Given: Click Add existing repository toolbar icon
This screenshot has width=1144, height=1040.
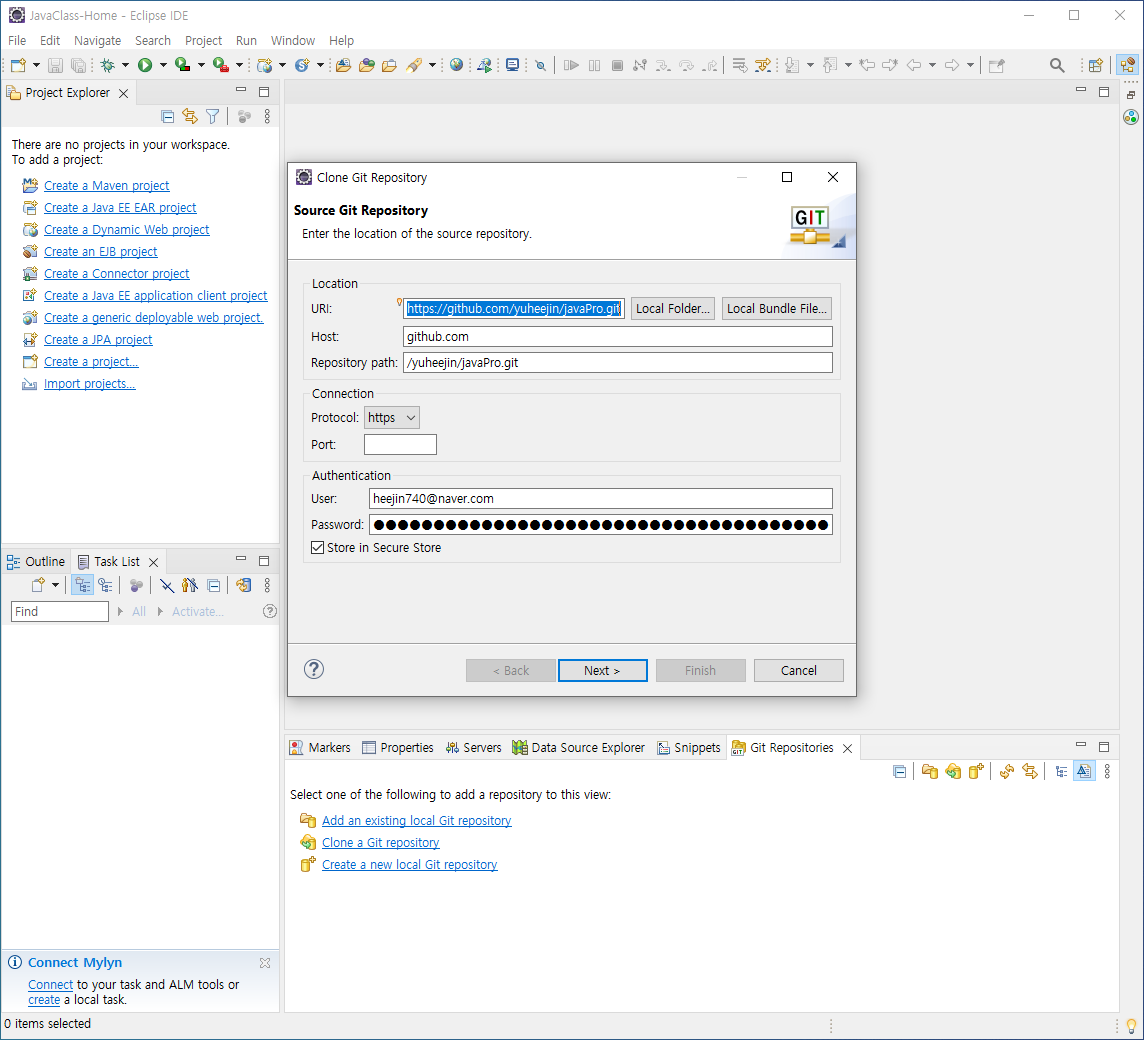Looking at the screenshot, I should point(930,771).
